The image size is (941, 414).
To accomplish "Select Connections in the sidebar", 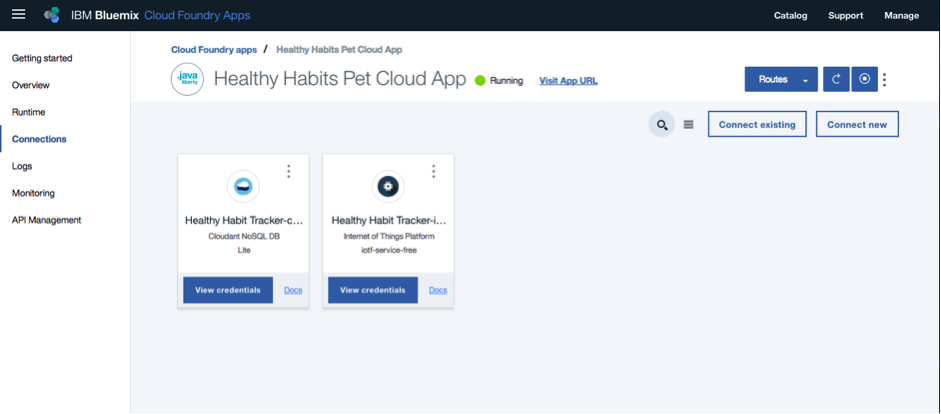I will point(39,139).
